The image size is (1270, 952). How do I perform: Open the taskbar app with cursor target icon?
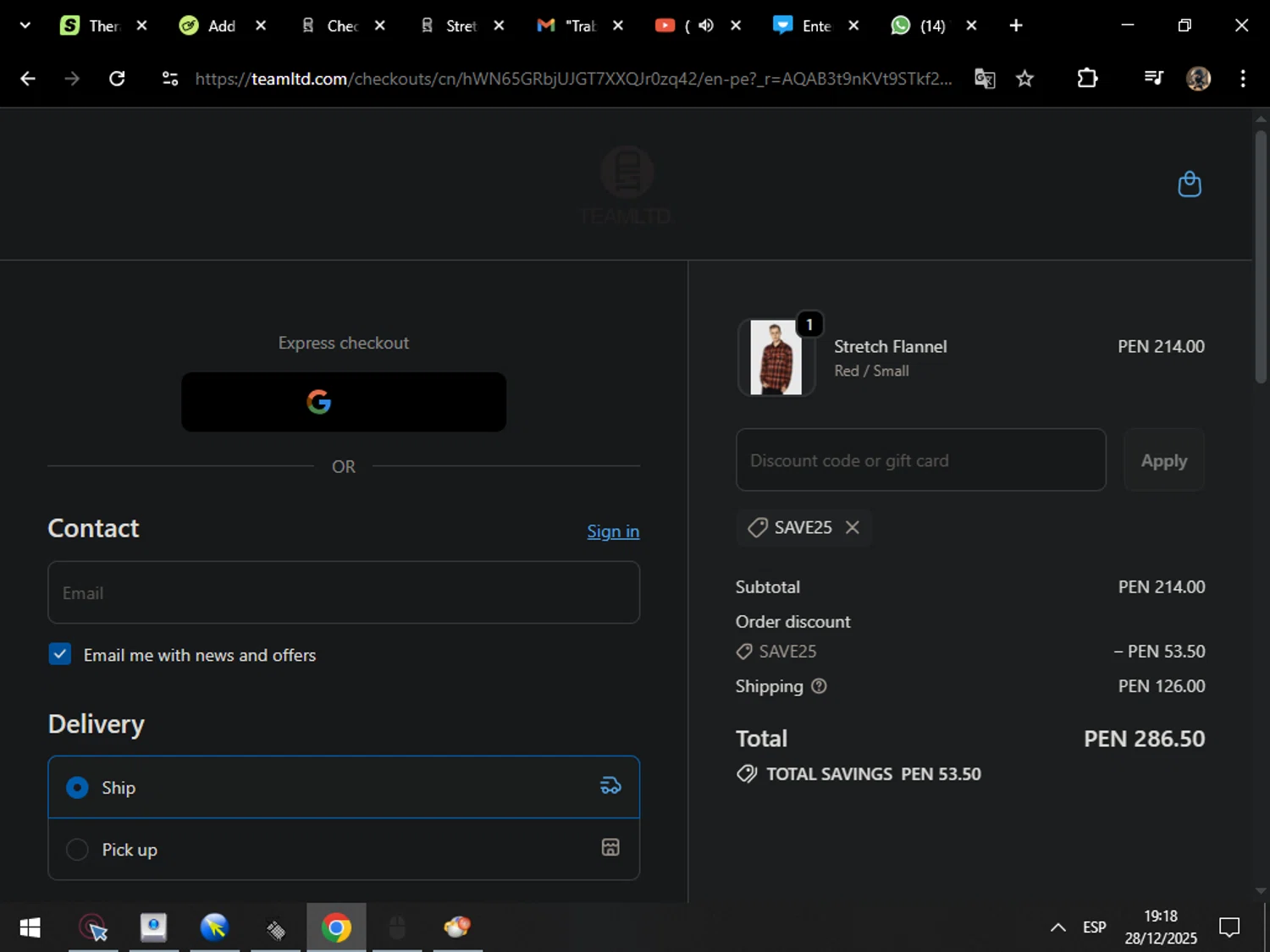tap(93, 928)
